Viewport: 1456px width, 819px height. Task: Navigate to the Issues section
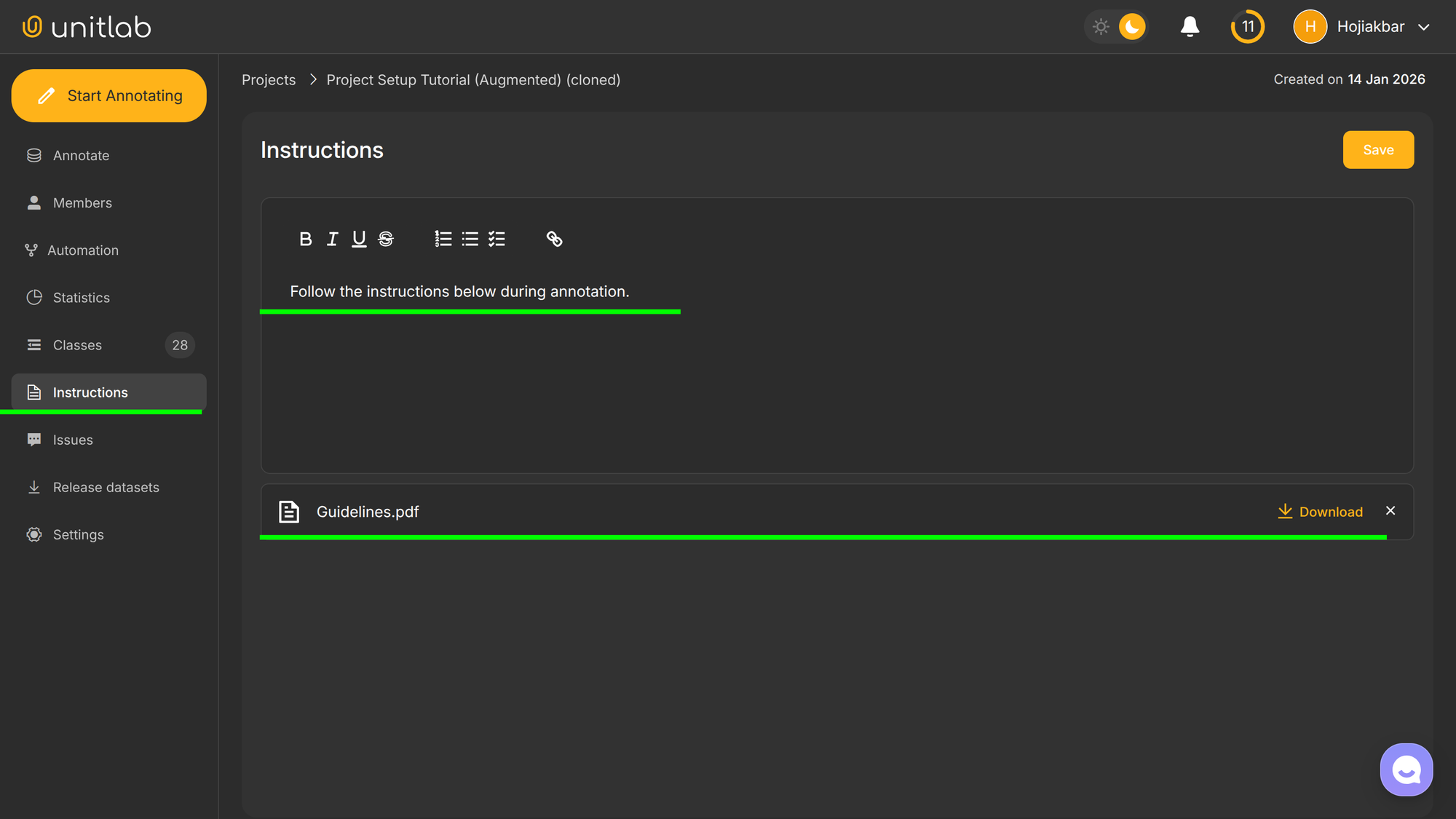(x=73, y=439)
